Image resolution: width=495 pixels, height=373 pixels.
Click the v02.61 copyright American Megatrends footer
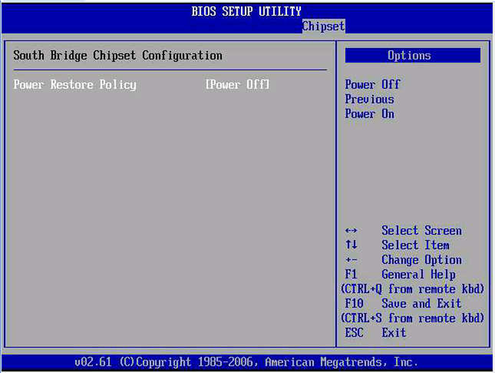(246, 362)
